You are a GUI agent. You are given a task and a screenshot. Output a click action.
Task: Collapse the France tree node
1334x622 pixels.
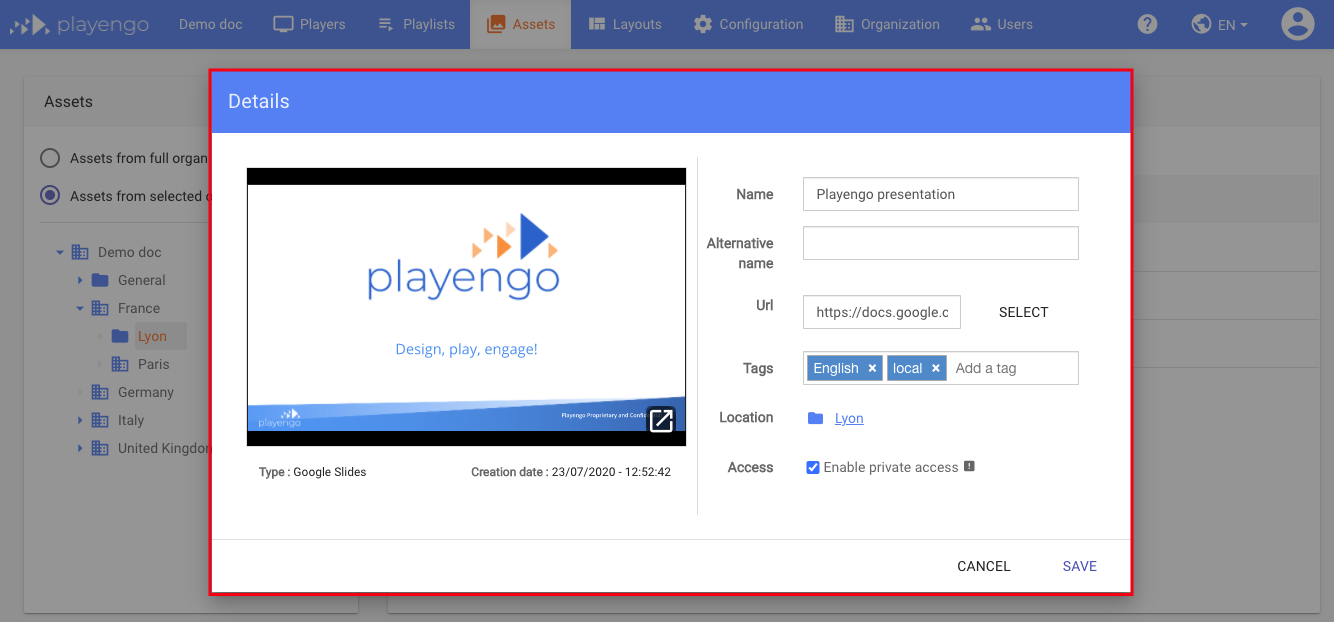pos(80,308)
